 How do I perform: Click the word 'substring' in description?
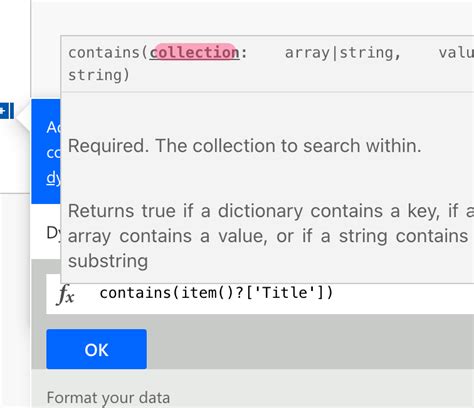pyautogui.click(x=108, y=261)
